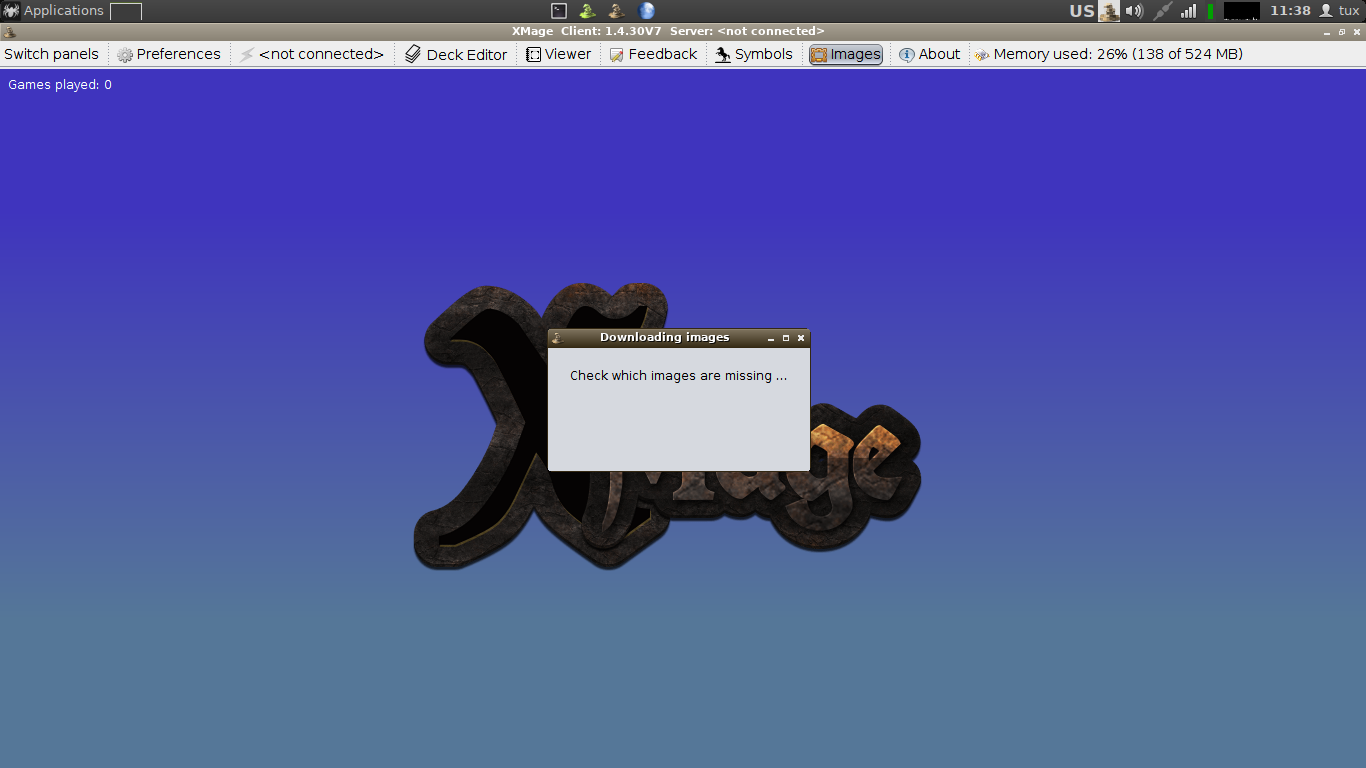Restore the XMage main window size
This screenshot has height=768, width=1366.
coord(1342,32)
